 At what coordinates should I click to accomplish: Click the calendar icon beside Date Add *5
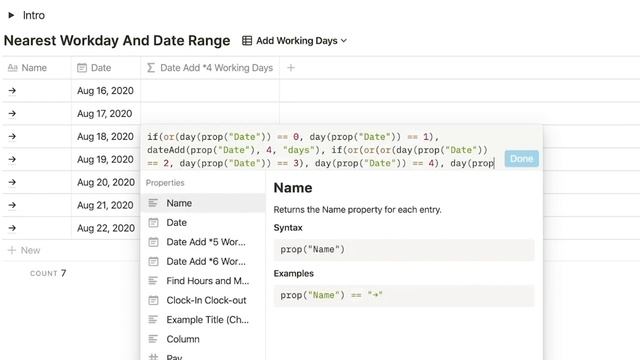click(x=153, y=242)
